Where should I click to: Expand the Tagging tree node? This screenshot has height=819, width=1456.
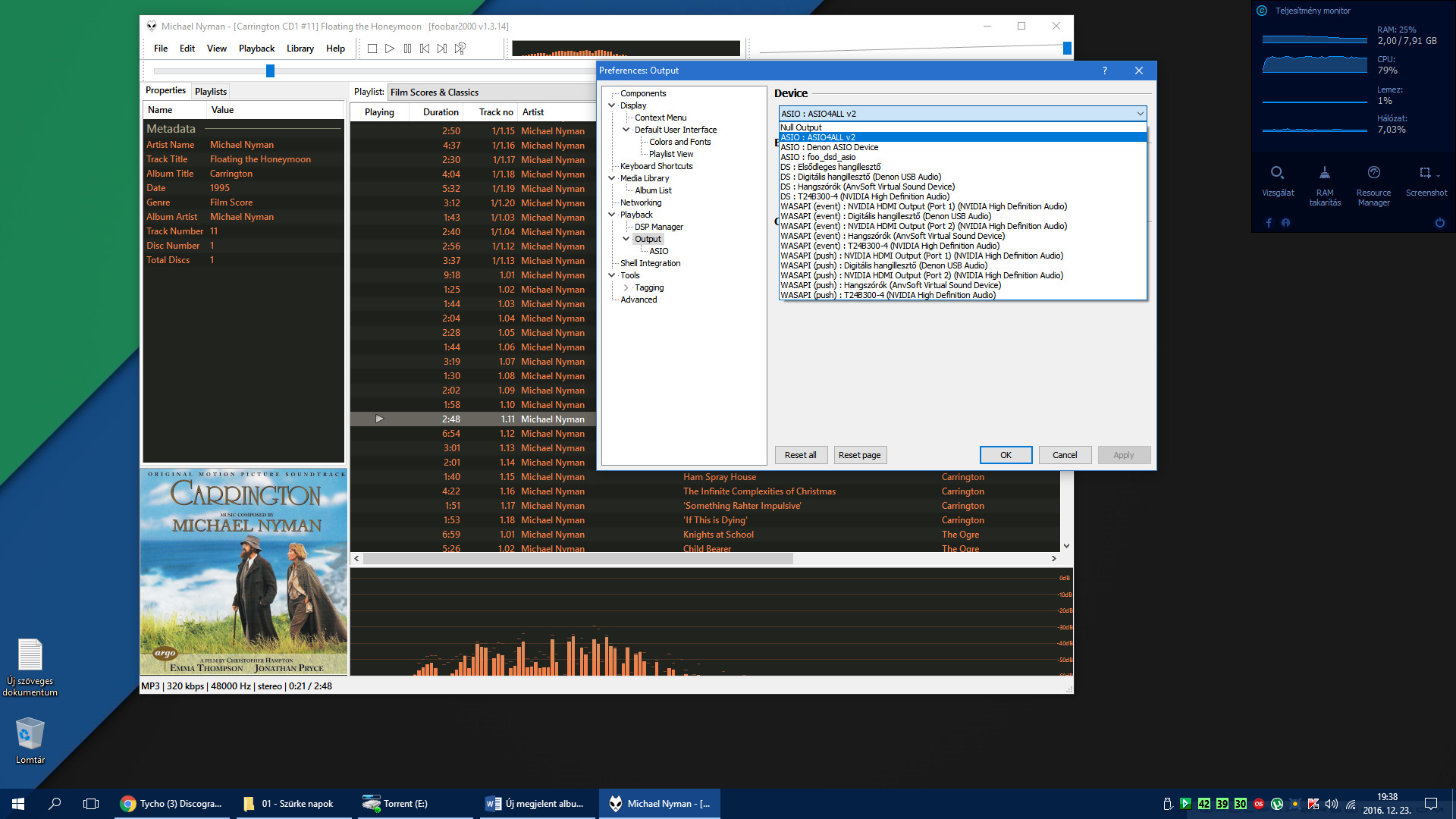tap(626, 287)
